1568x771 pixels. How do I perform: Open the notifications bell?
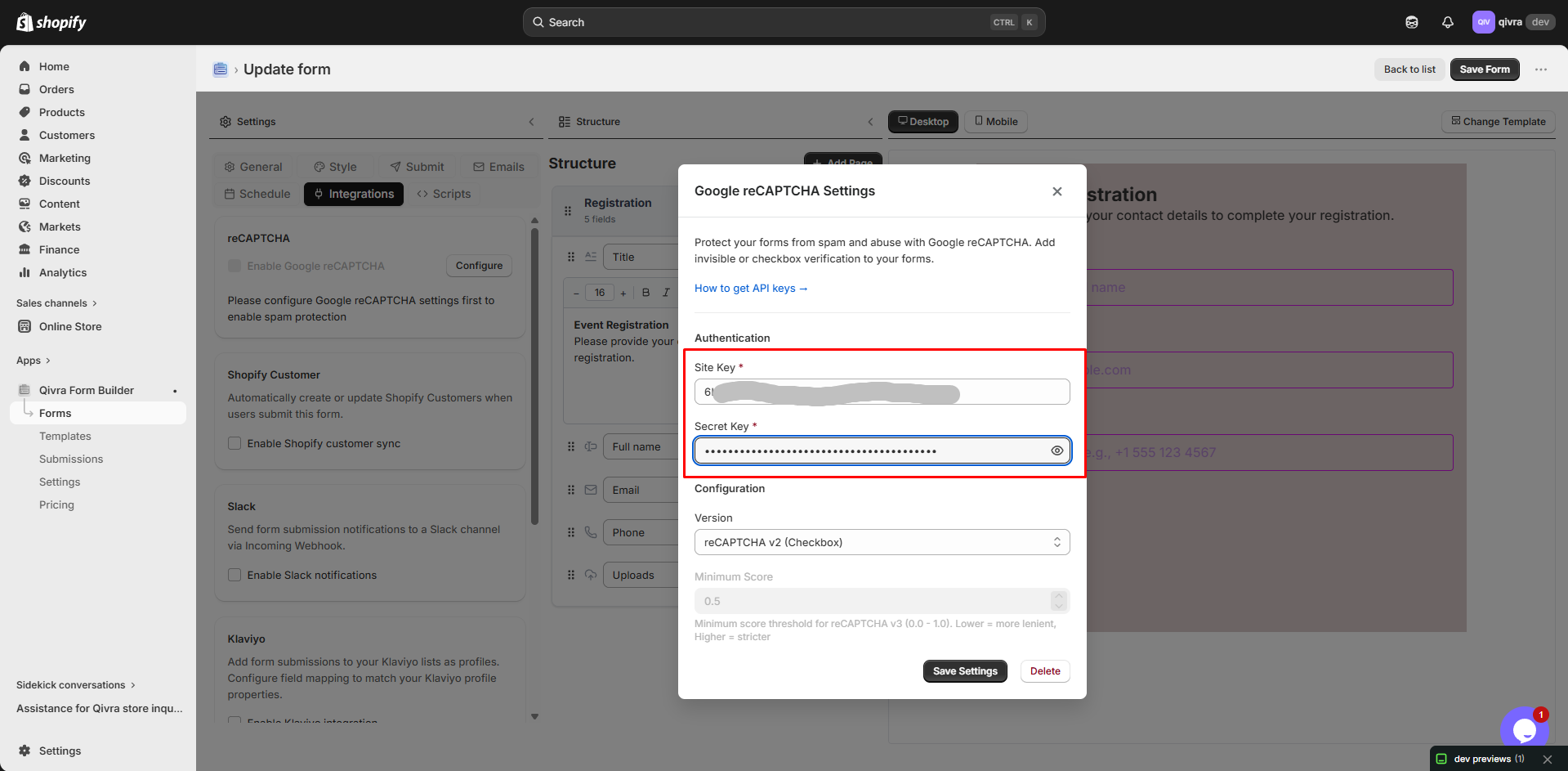click(1448, 22)
